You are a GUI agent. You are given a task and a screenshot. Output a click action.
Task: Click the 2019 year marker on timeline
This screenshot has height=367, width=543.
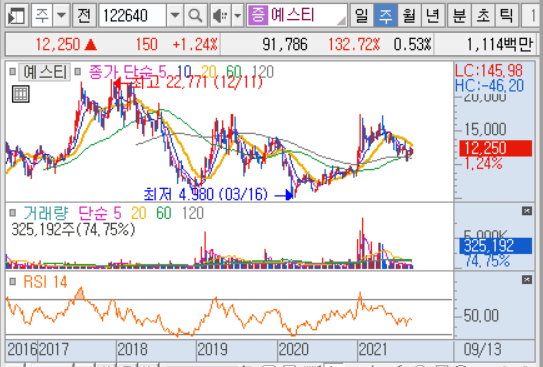click(213, 349)
